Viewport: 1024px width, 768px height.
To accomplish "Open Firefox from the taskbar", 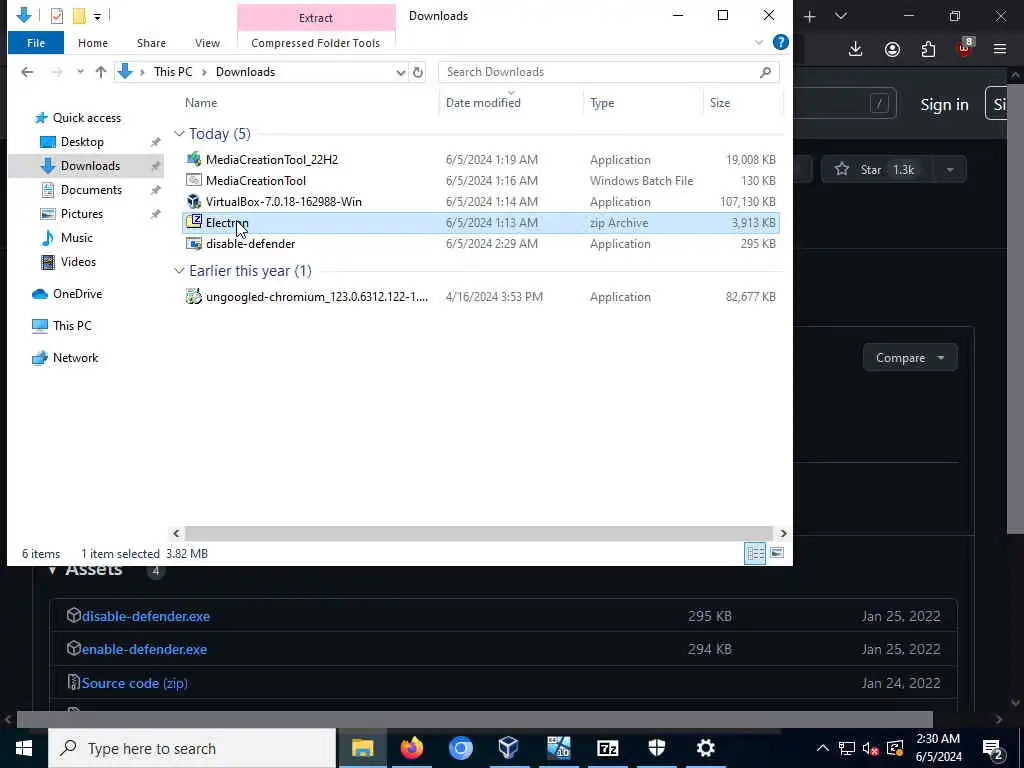I will [x=411, y=748].
